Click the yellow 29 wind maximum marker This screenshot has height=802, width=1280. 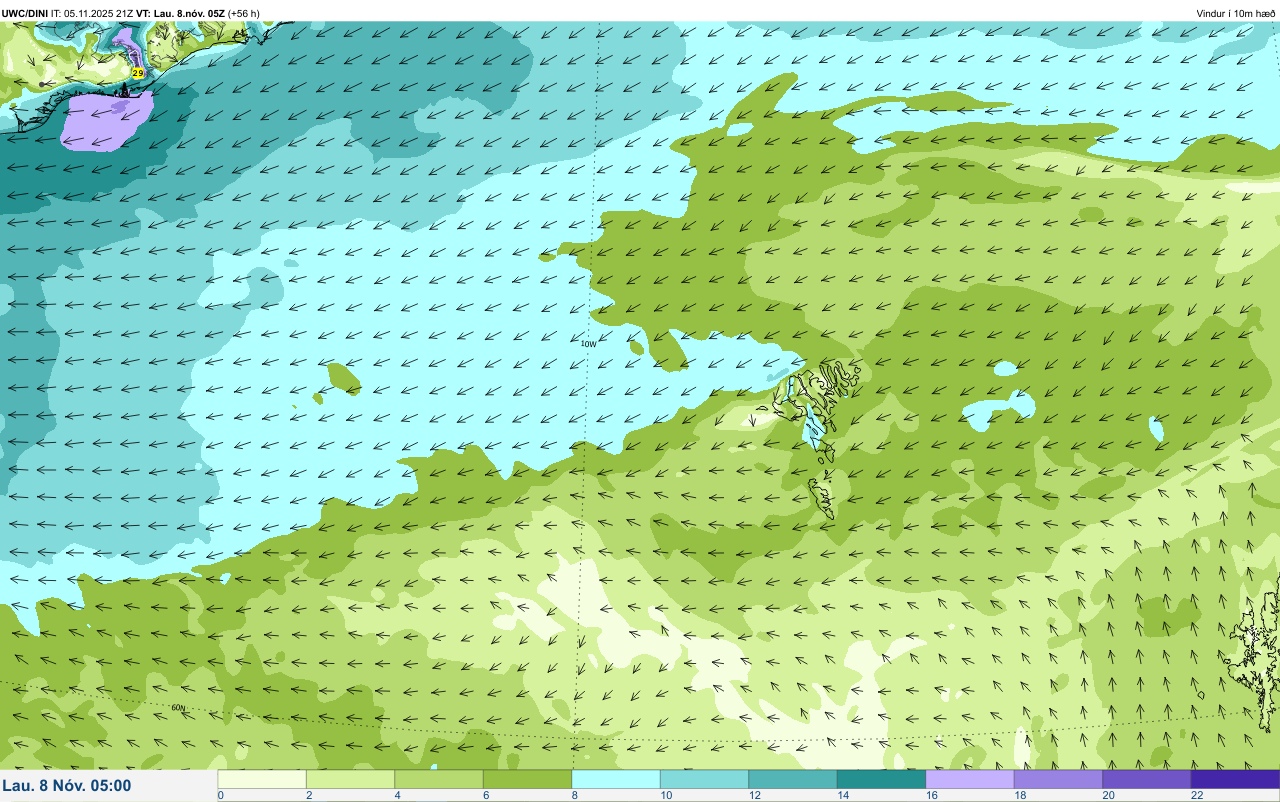[138, 73]
